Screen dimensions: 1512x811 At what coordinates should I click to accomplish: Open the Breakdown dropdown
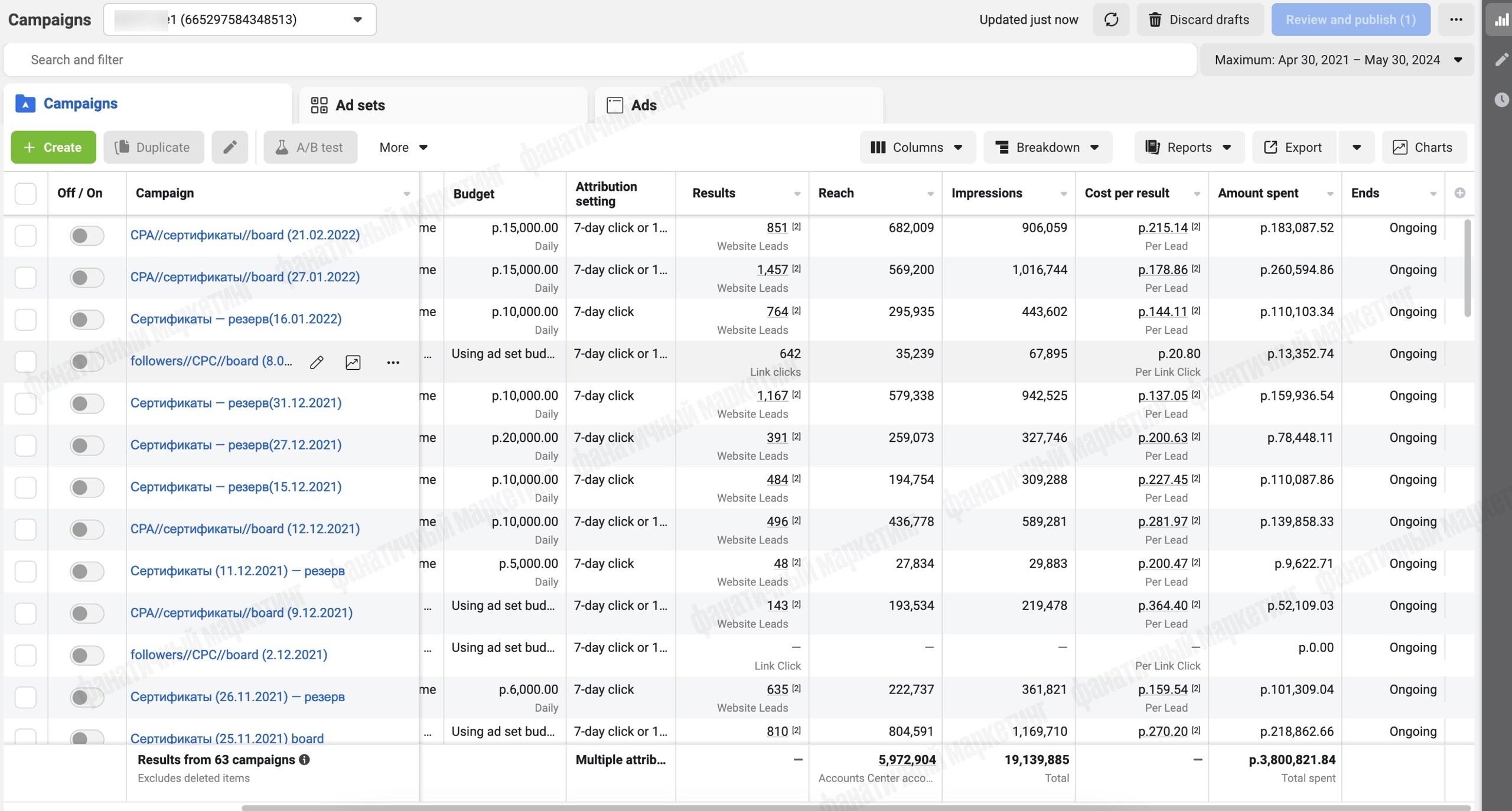pyautogui.click(x=1048, y=147)
